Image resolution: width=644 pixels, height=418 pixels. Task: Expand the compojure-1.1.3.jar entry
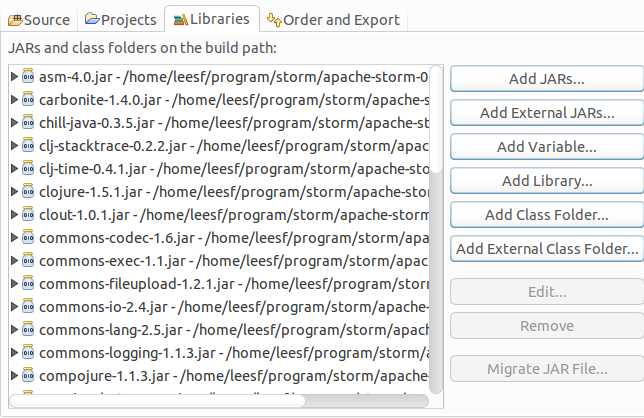tap(14, 375)
